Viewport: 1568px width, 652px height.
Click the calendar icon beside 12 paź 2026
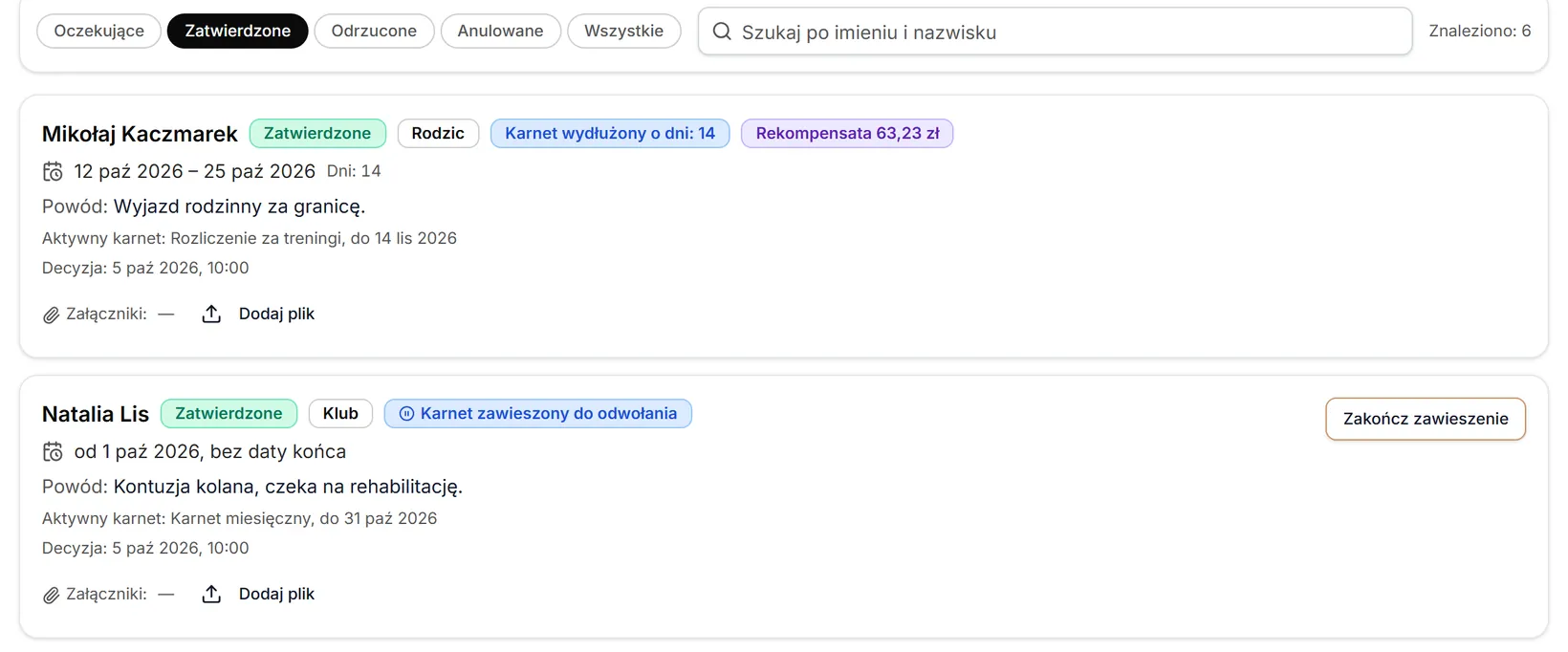tap(53, 171)
